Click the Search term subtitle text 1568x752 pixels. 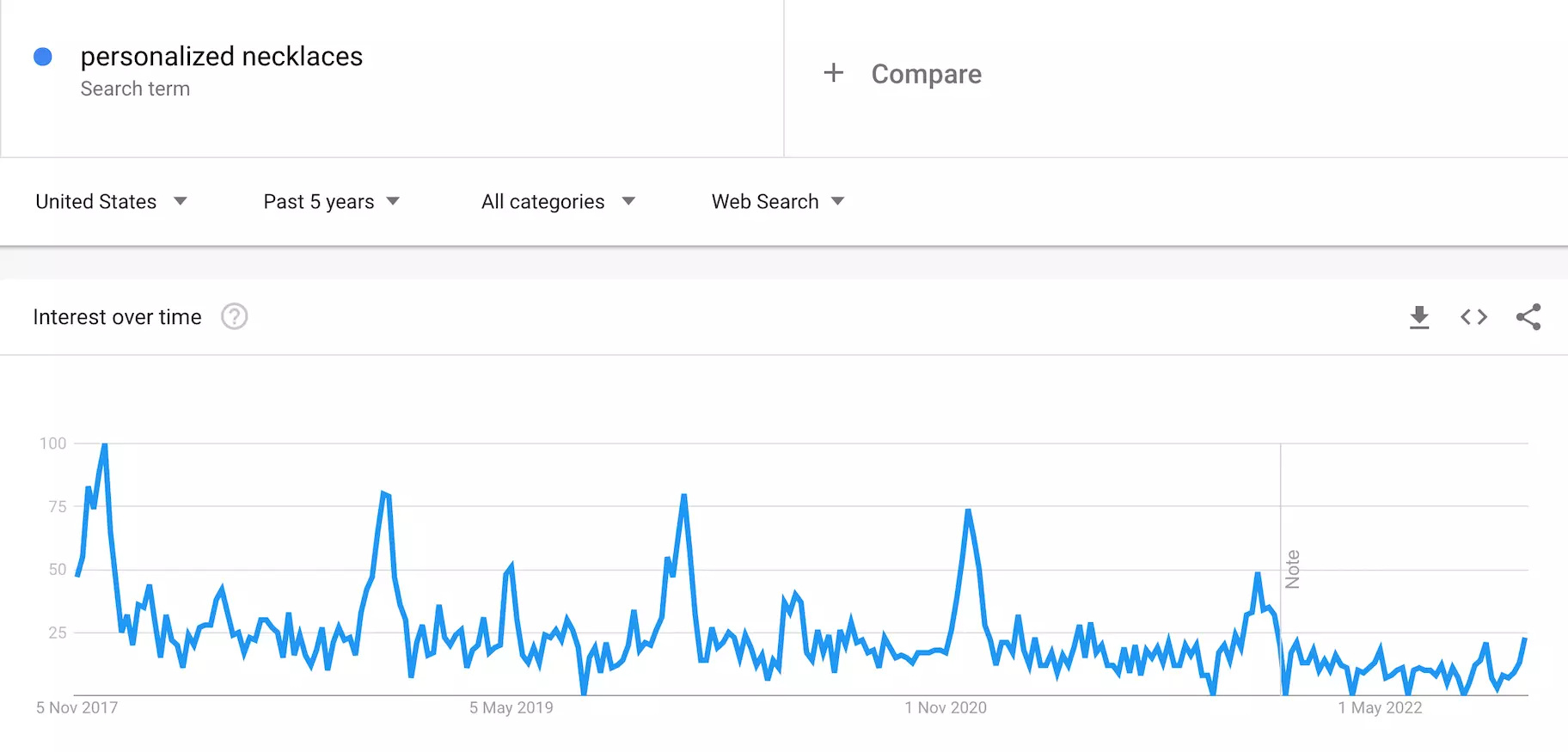click(135, 89)
